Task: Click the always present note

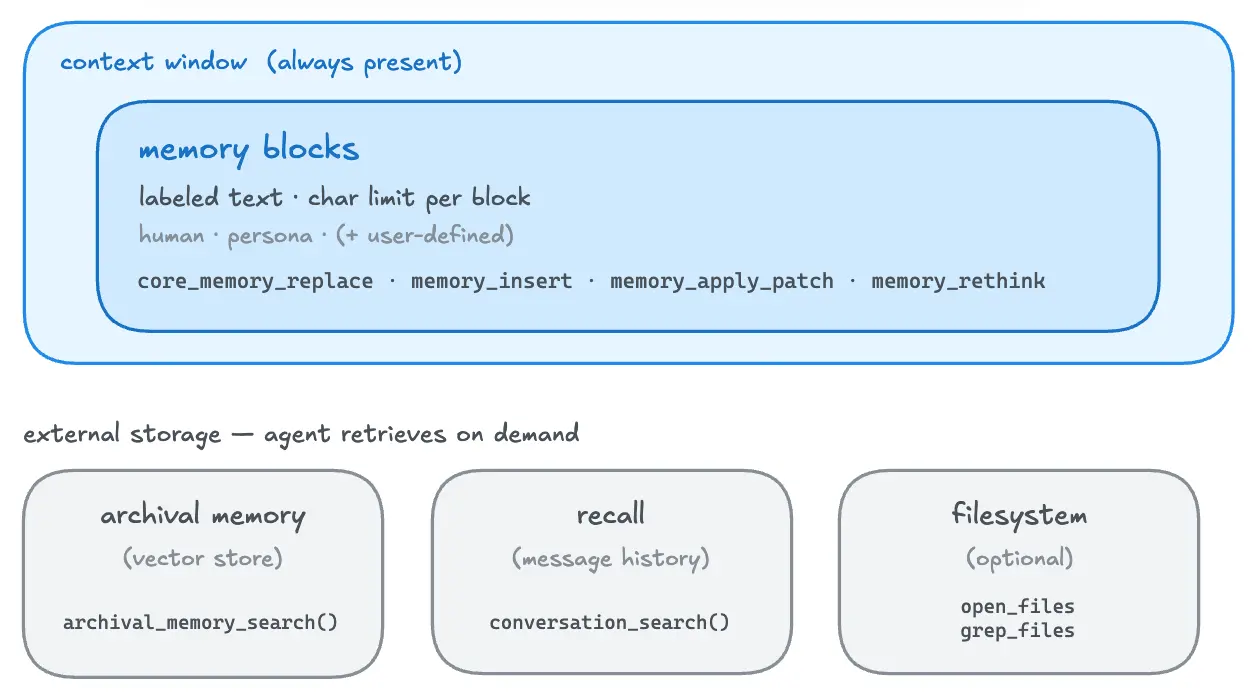Action: [365, 62]
